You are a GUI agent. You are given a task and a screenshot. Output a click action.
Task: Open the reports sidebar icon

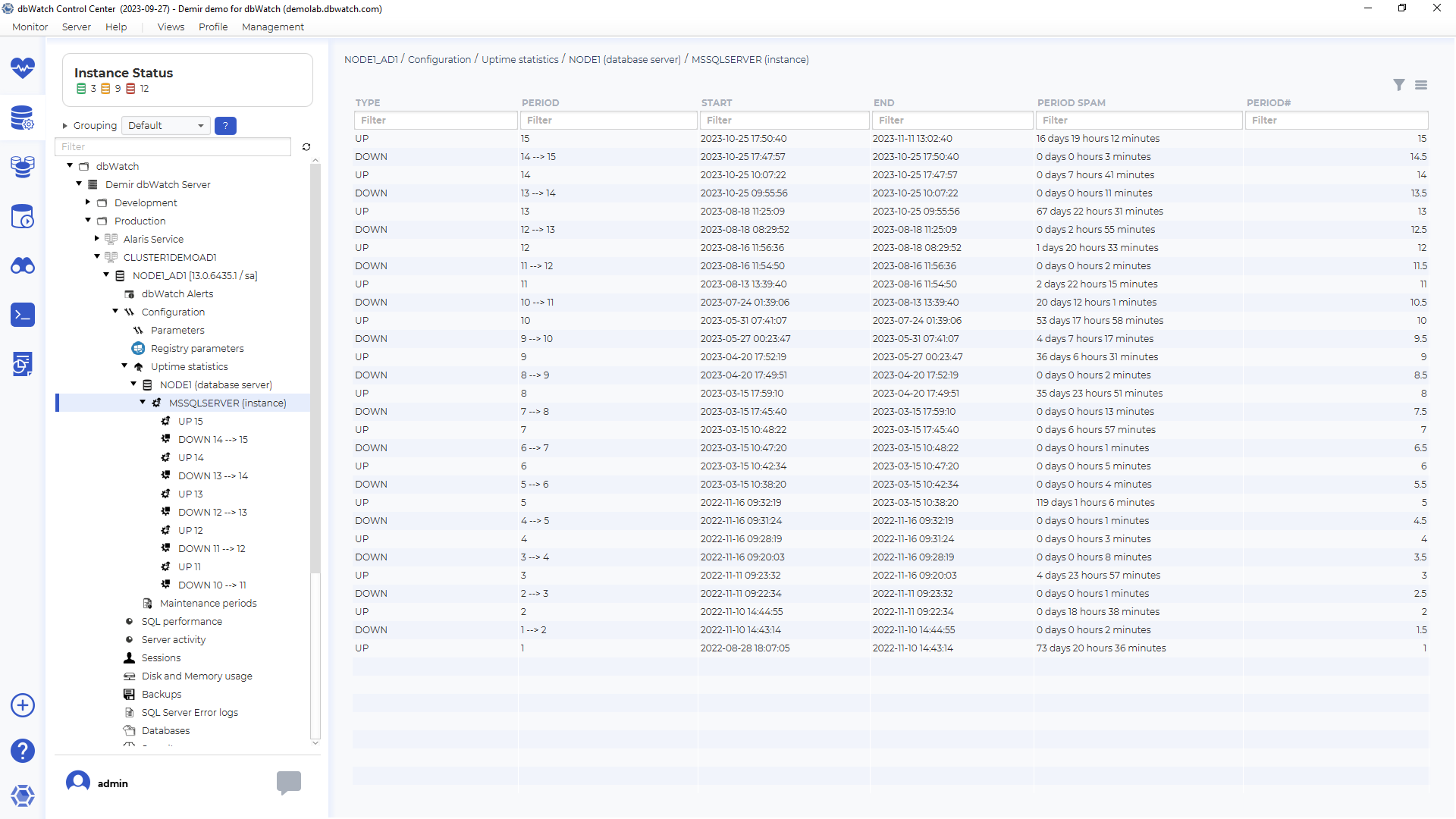pos(23,364)
